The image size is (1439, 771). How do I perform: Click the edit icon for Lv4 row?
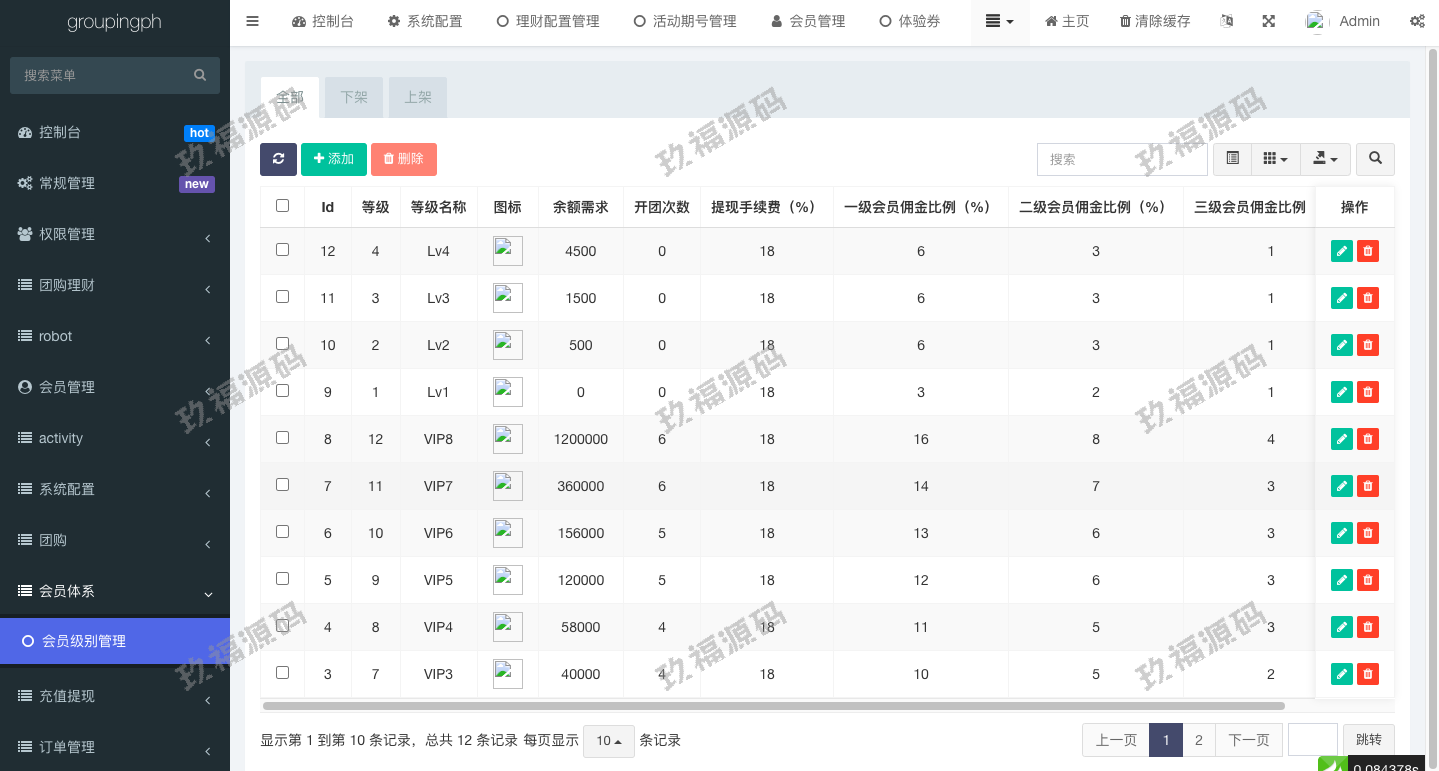[1342, 251]
